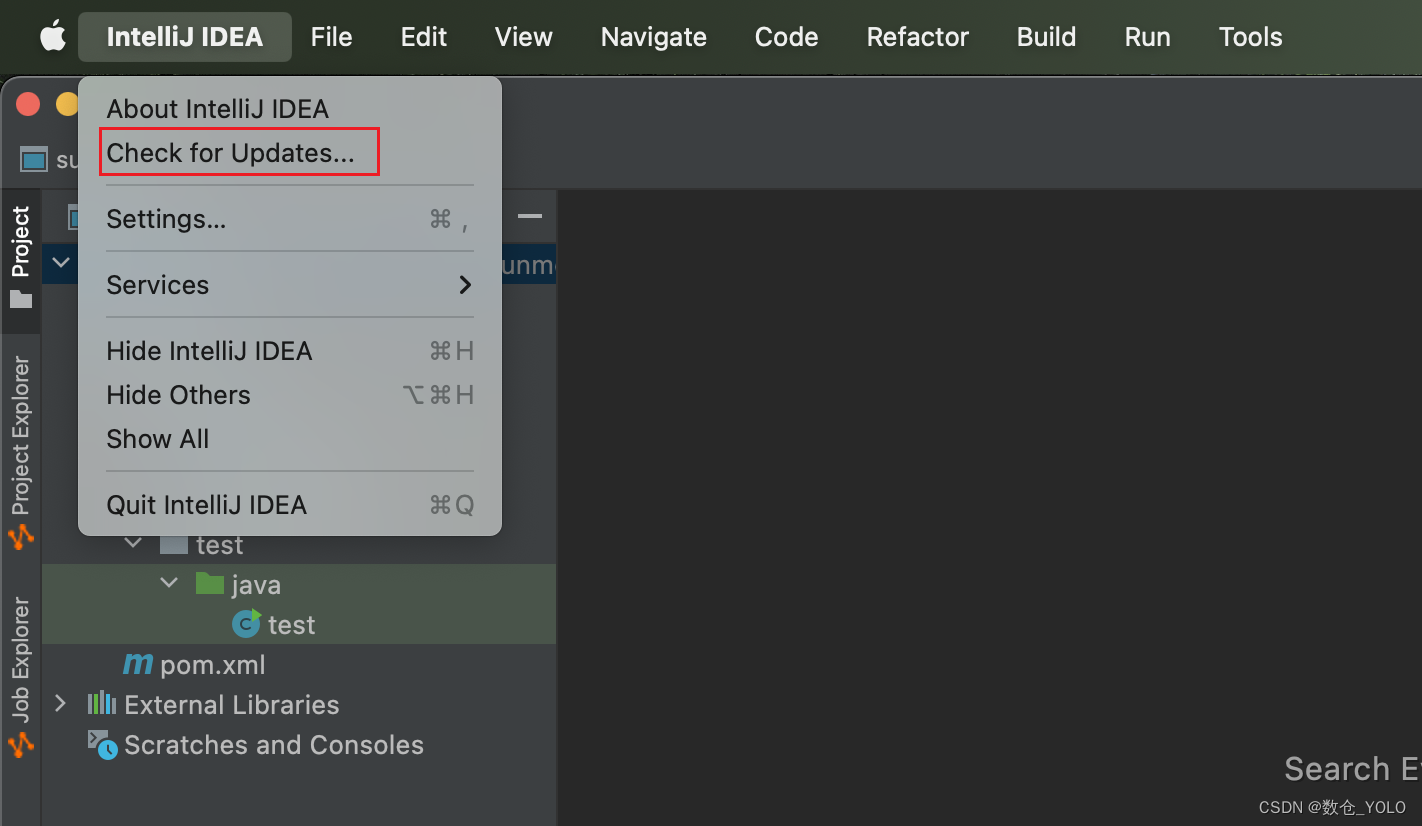The height and width of the screenshot is (826, 1422).
Task: Select the test class file
Action: [x=291, y=625]
